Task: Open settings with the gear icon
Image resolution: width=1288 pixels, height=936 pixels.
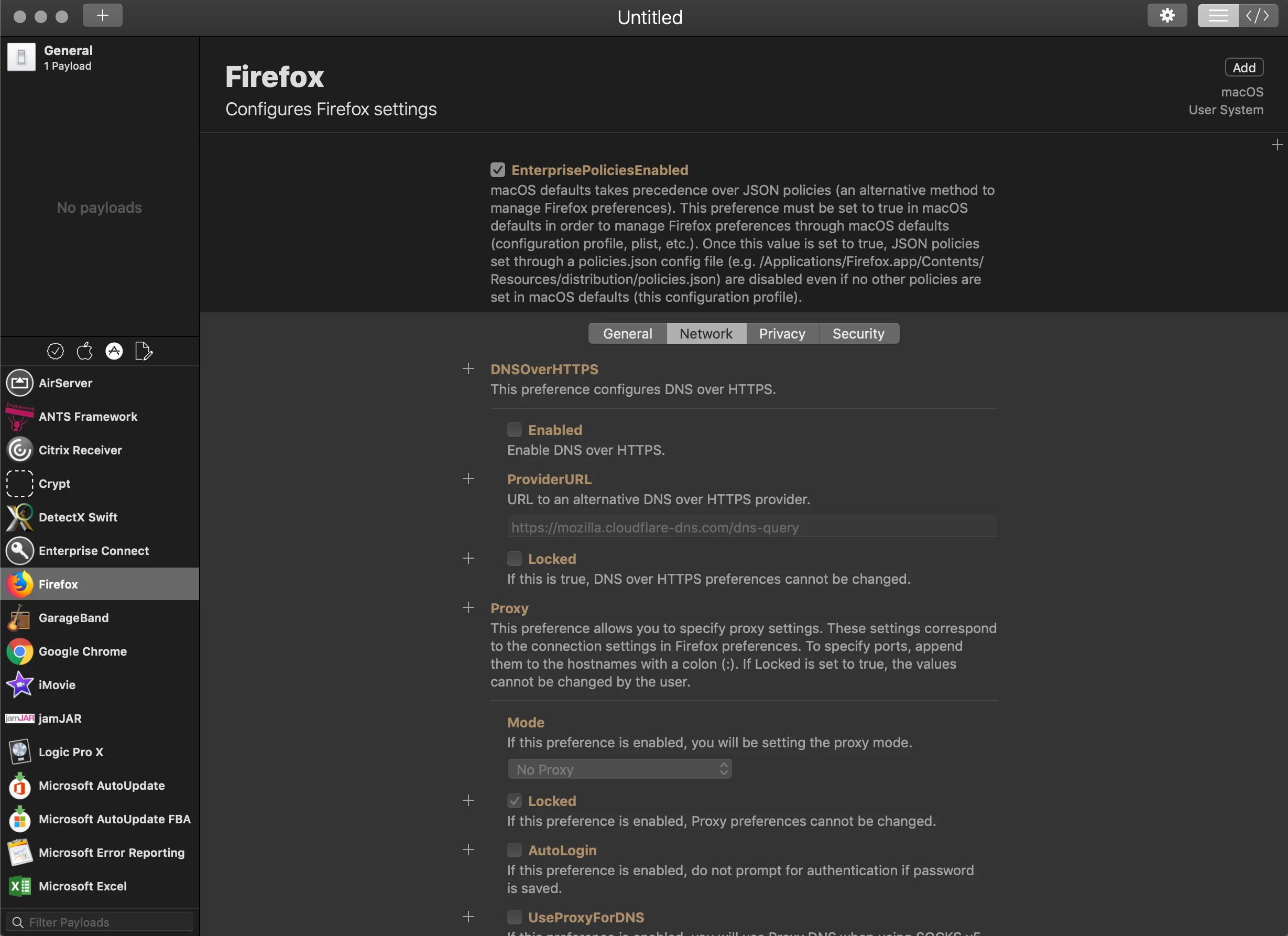Action: pos(1167,15)
